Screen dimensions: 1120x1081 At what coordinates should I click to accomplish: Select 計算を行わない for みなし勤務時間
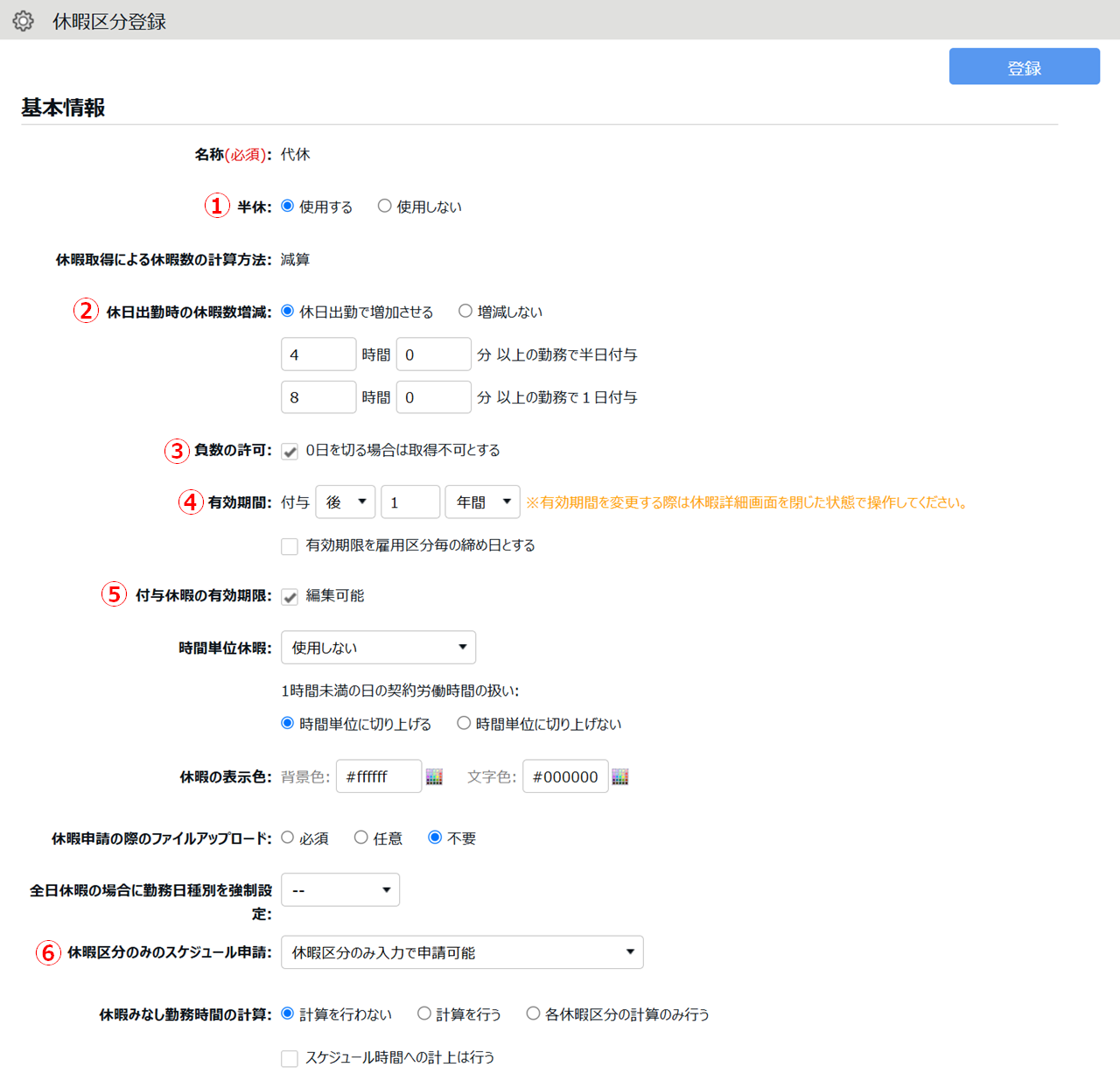(287, 1014)
